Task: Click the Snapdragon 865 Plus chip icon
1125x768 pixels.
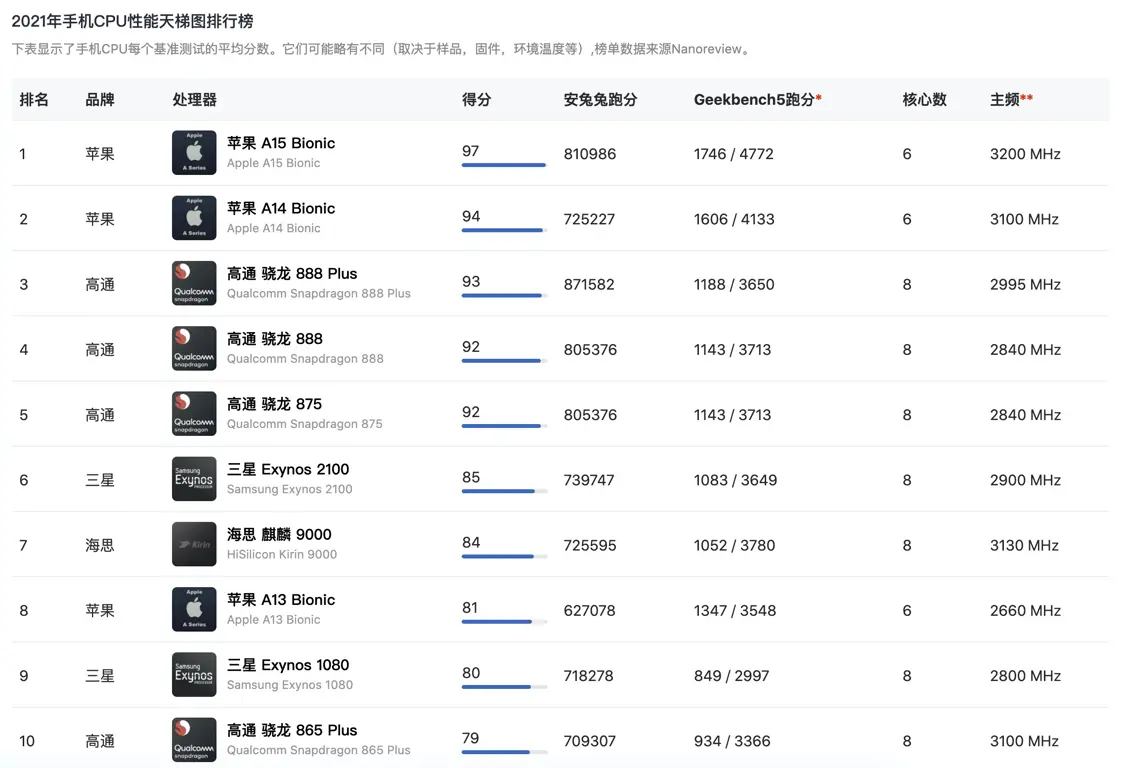Action: [x=194, y=740]
